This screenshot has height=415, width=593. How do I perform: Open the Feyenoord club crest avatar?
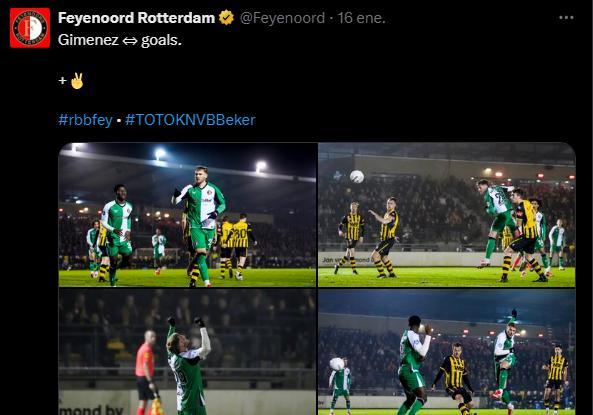pyautogui.click(x=30, y=28)
